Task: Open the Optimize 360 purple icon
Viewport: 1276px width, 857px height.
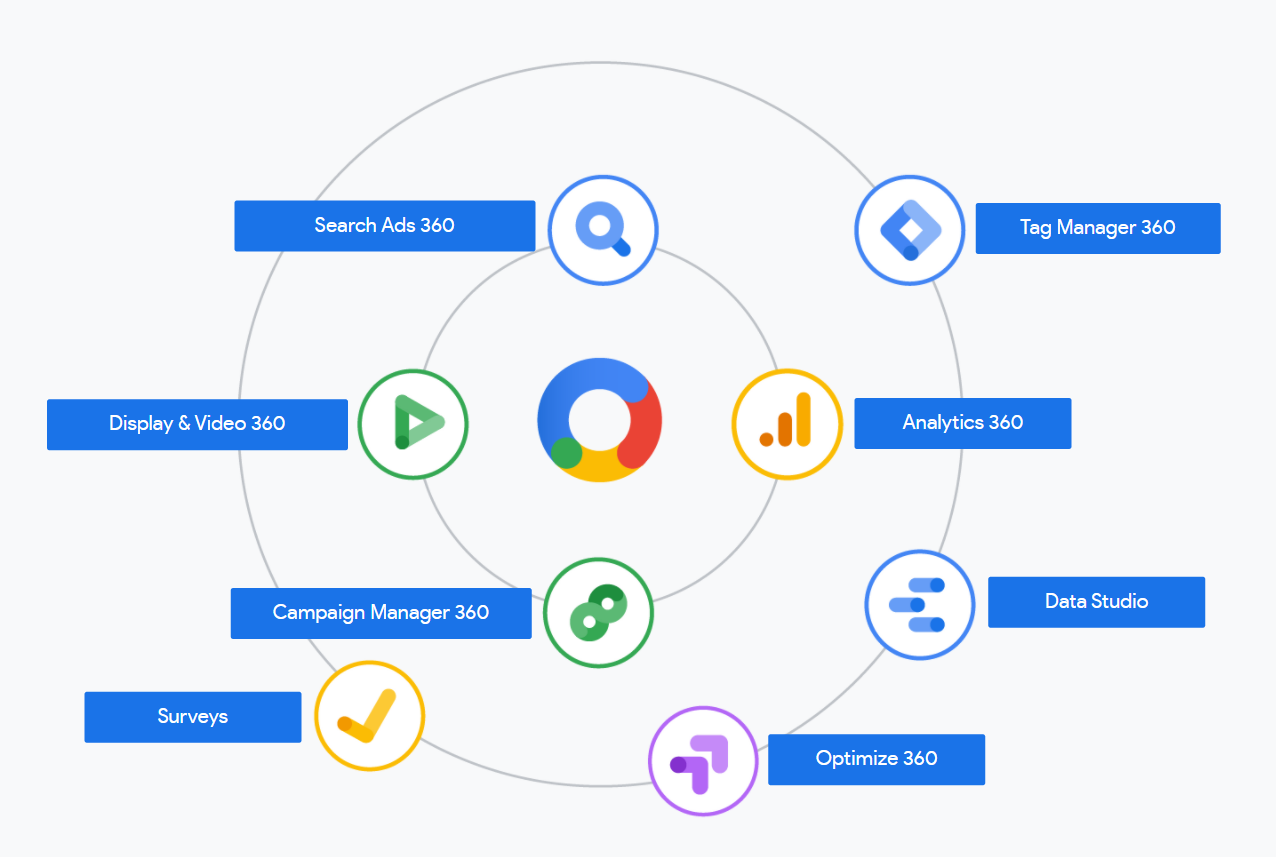Action: [x=703, y=761]
